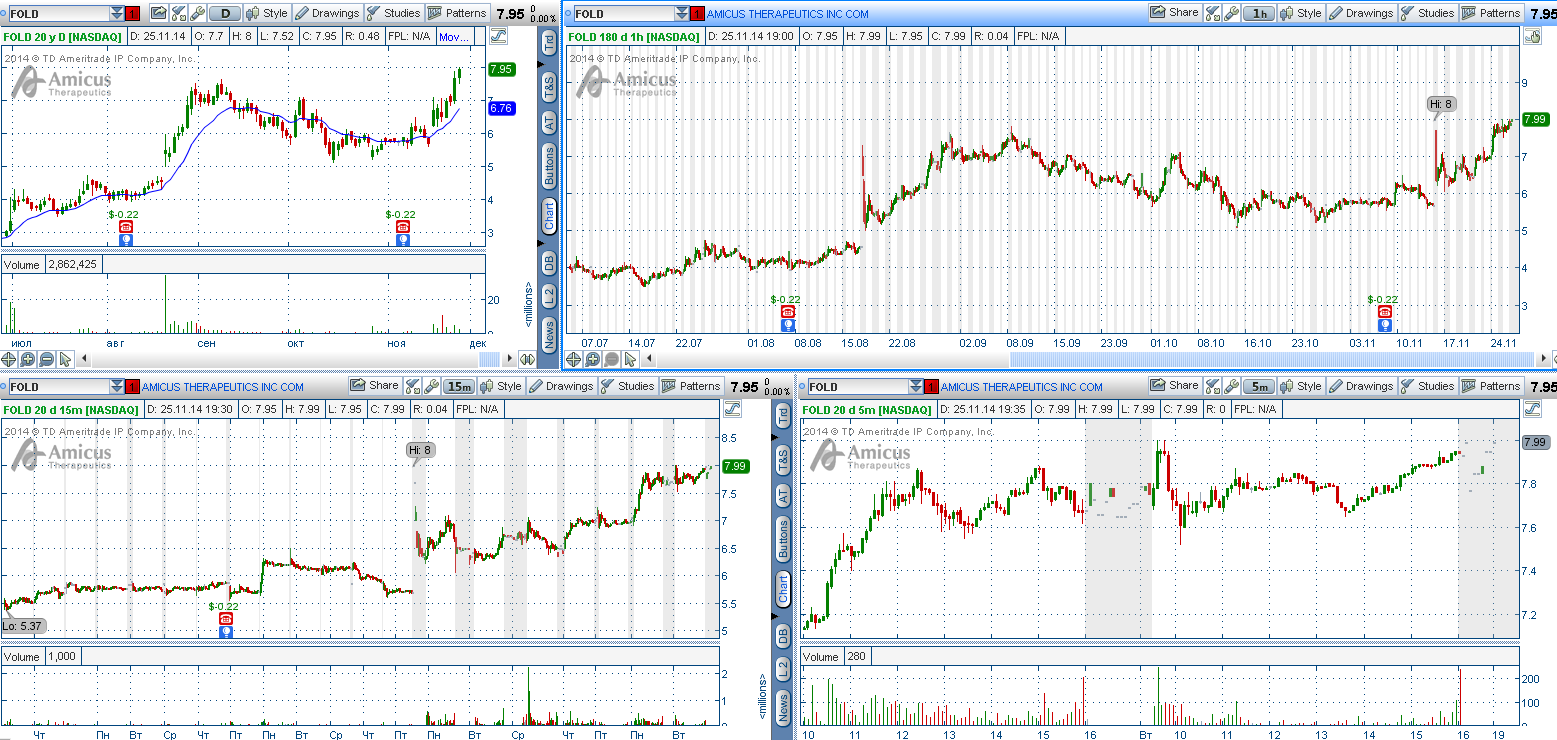Select the 15m timeframe button
This screenshot has width=1557, height=740.
point(459,386)
